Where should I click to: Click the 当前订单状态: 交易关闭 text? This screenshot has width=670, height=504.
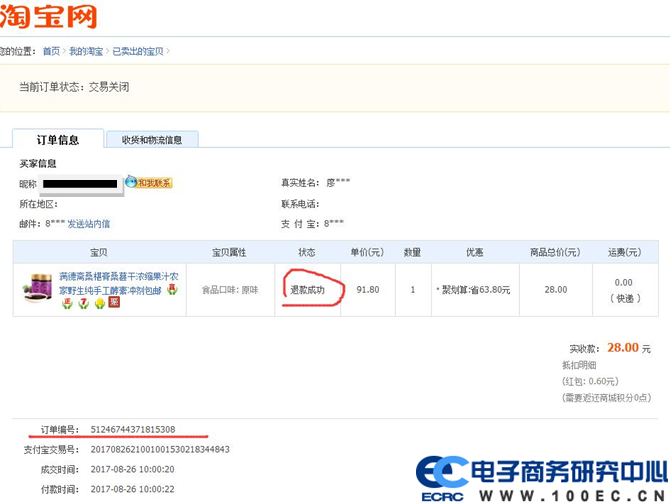(x=74, y=87)
